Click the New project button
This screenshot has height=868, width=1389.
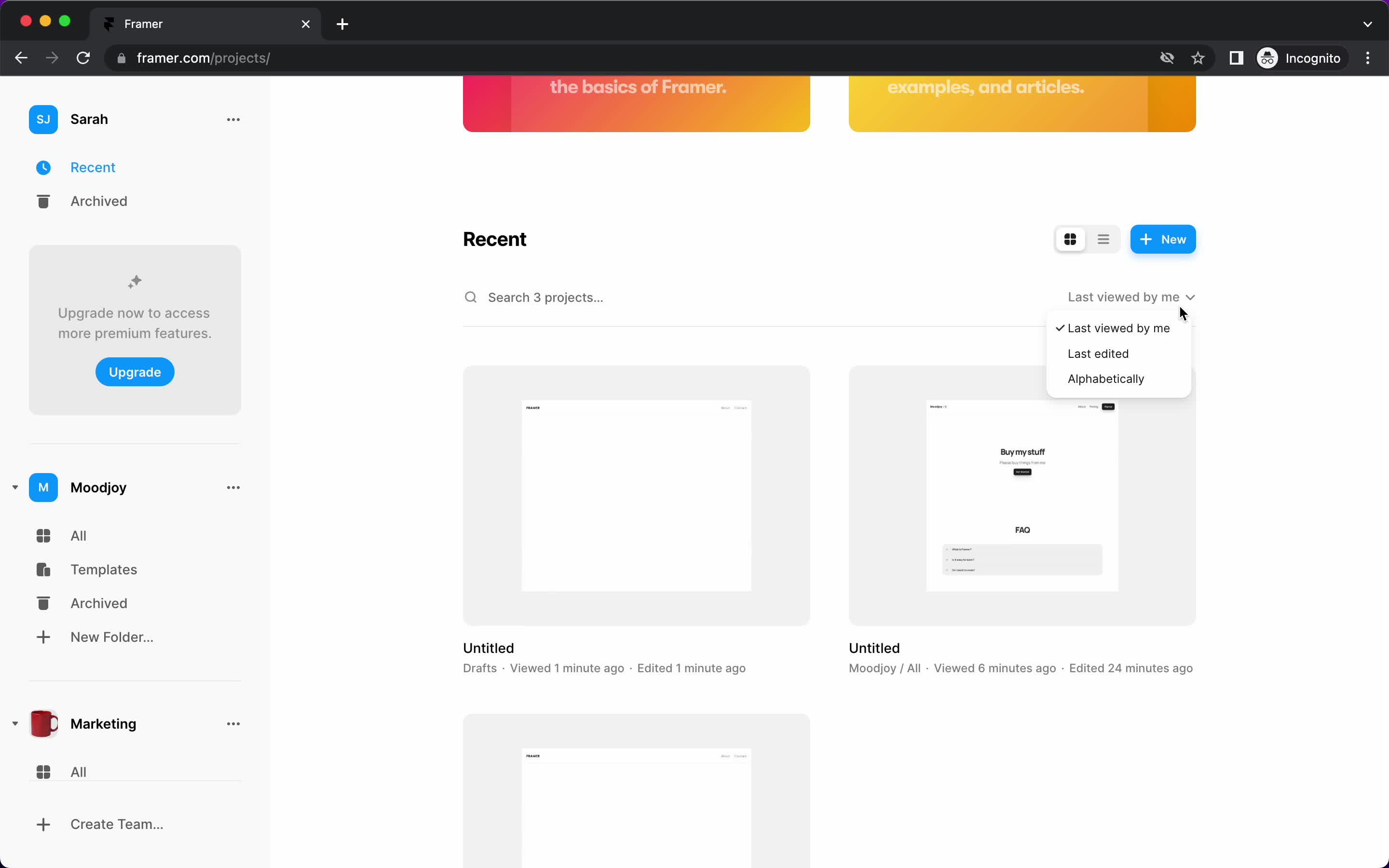click(1162, 239)
